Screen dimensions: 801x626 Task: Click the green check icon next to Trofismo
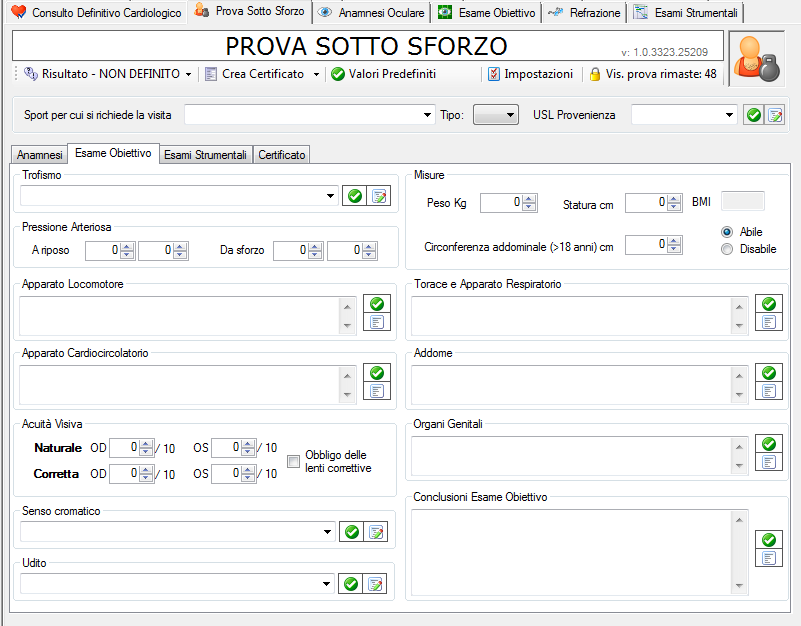(353, 196)
